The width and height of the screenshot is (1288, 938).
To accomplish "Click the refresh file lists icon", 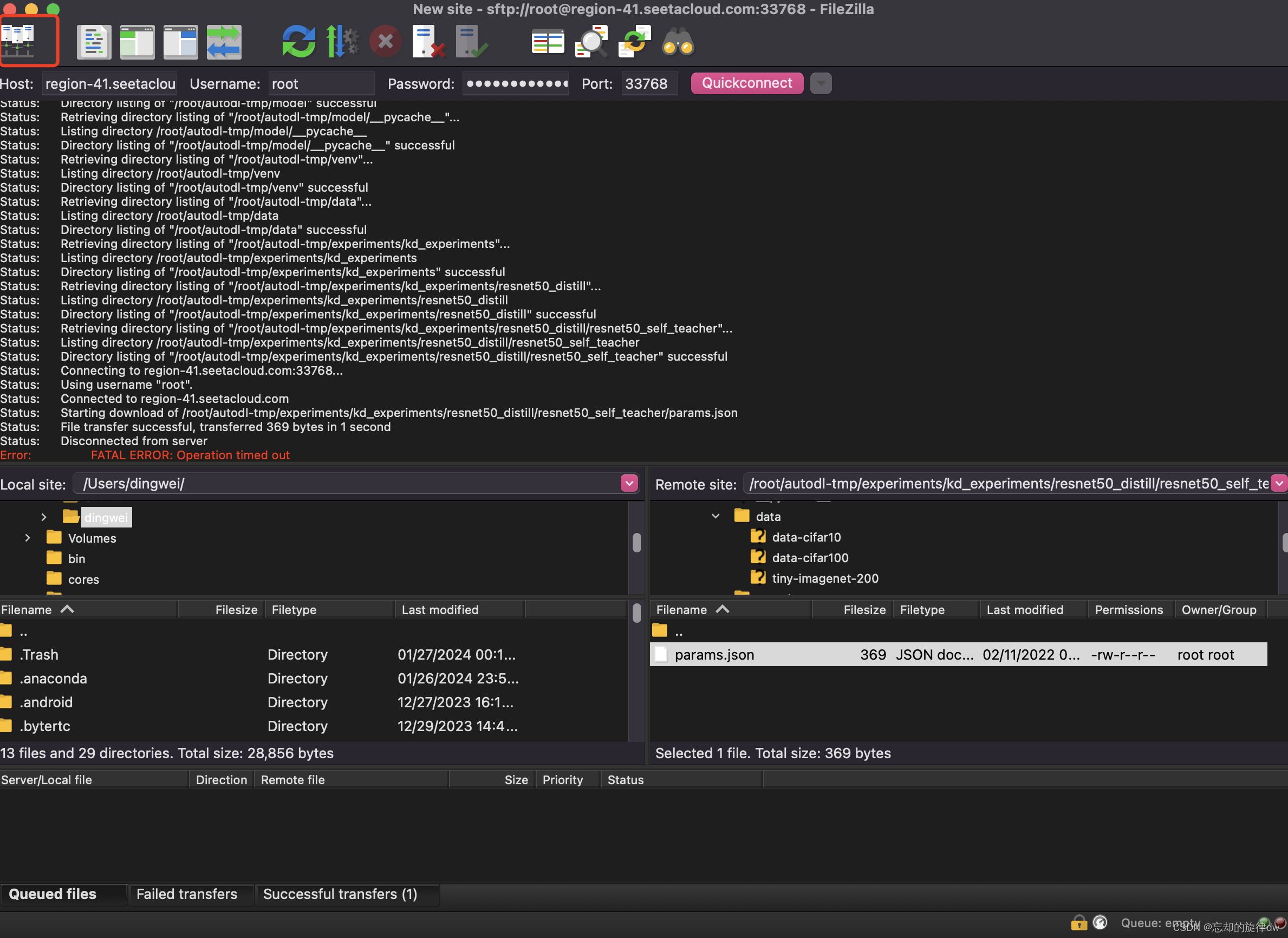I will tap(298, 42).
